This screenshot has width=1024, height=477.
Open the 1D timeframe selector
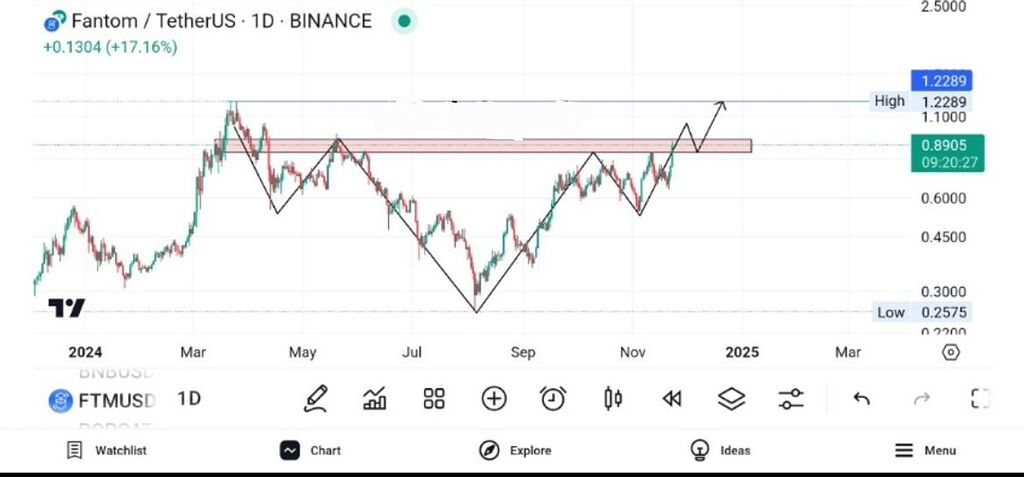pyautogui.click(x=189, y=399)
